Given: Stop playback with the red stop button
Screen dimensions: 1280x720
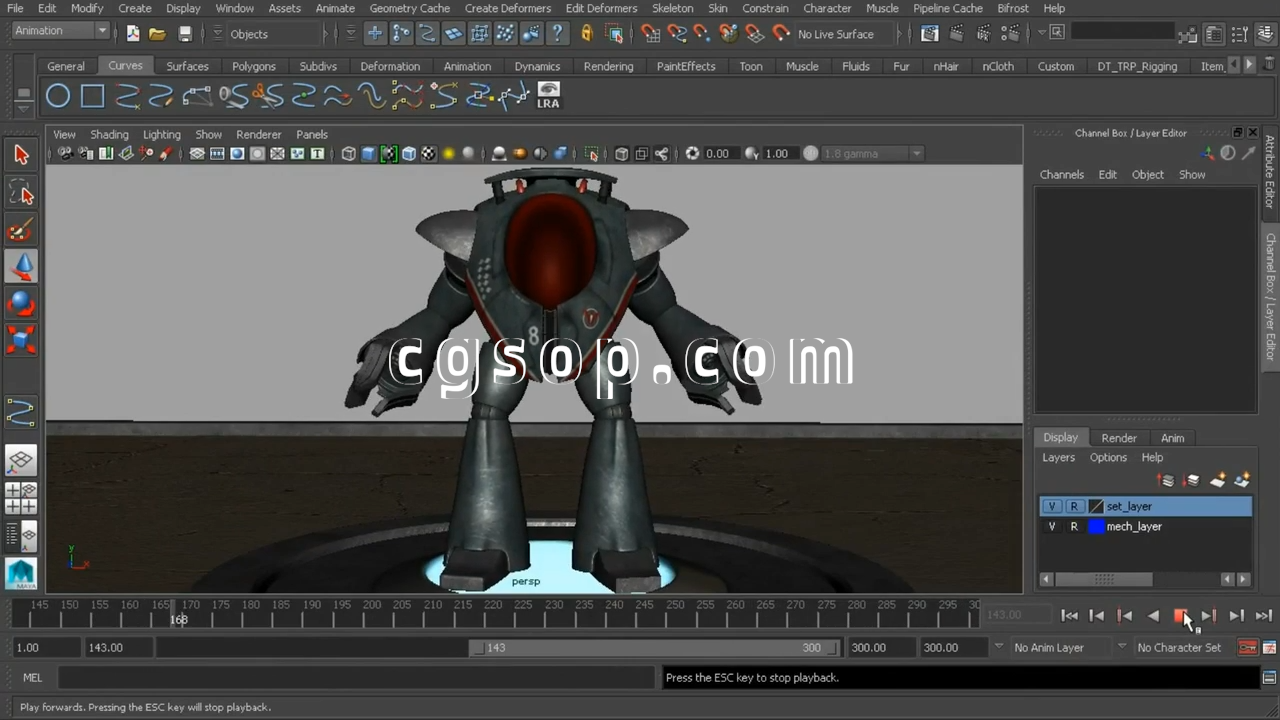Looking at the screenshot, I should coord(1180,616).
